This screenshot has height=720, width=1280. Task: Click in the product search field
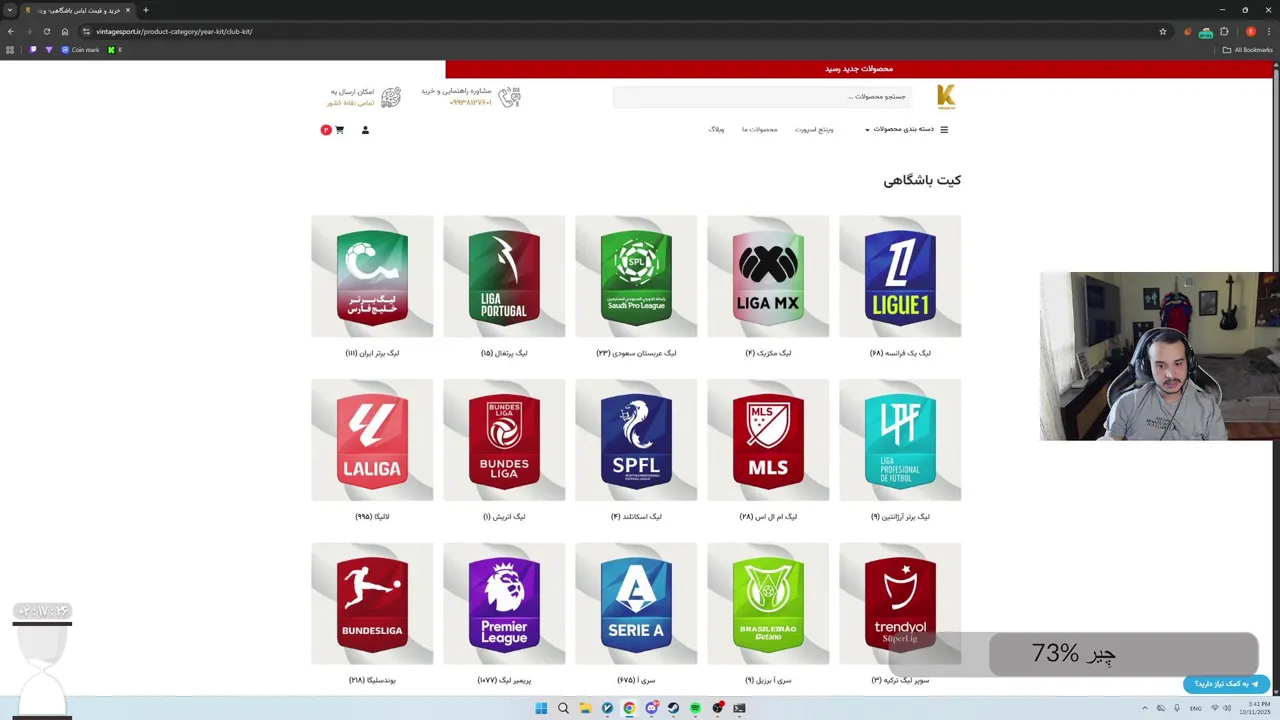click(762, 97)
